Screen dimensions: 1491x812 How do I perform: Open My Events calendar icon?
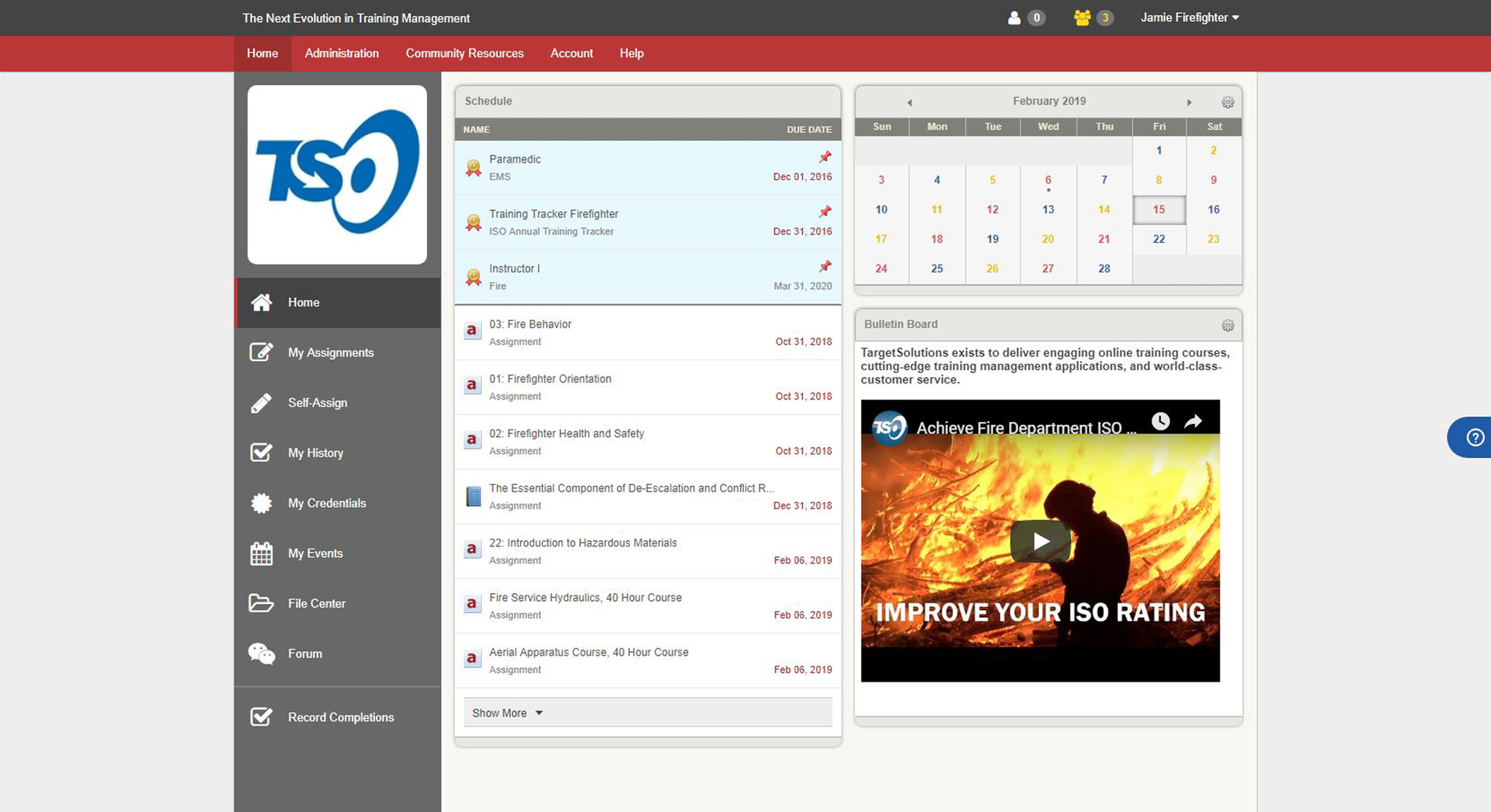pos(261,553)
